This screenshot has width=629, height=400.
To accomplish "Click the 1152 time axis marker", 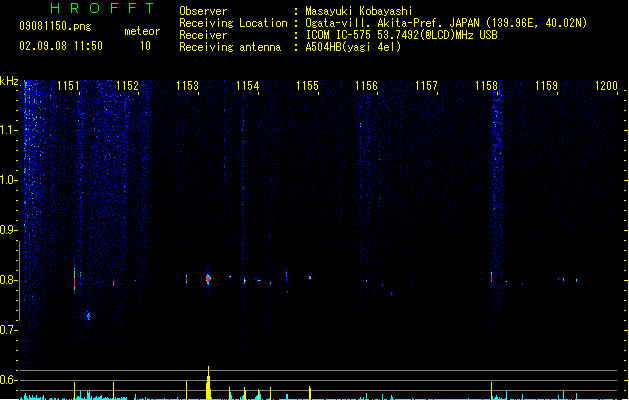I will [x=127, y=86].
